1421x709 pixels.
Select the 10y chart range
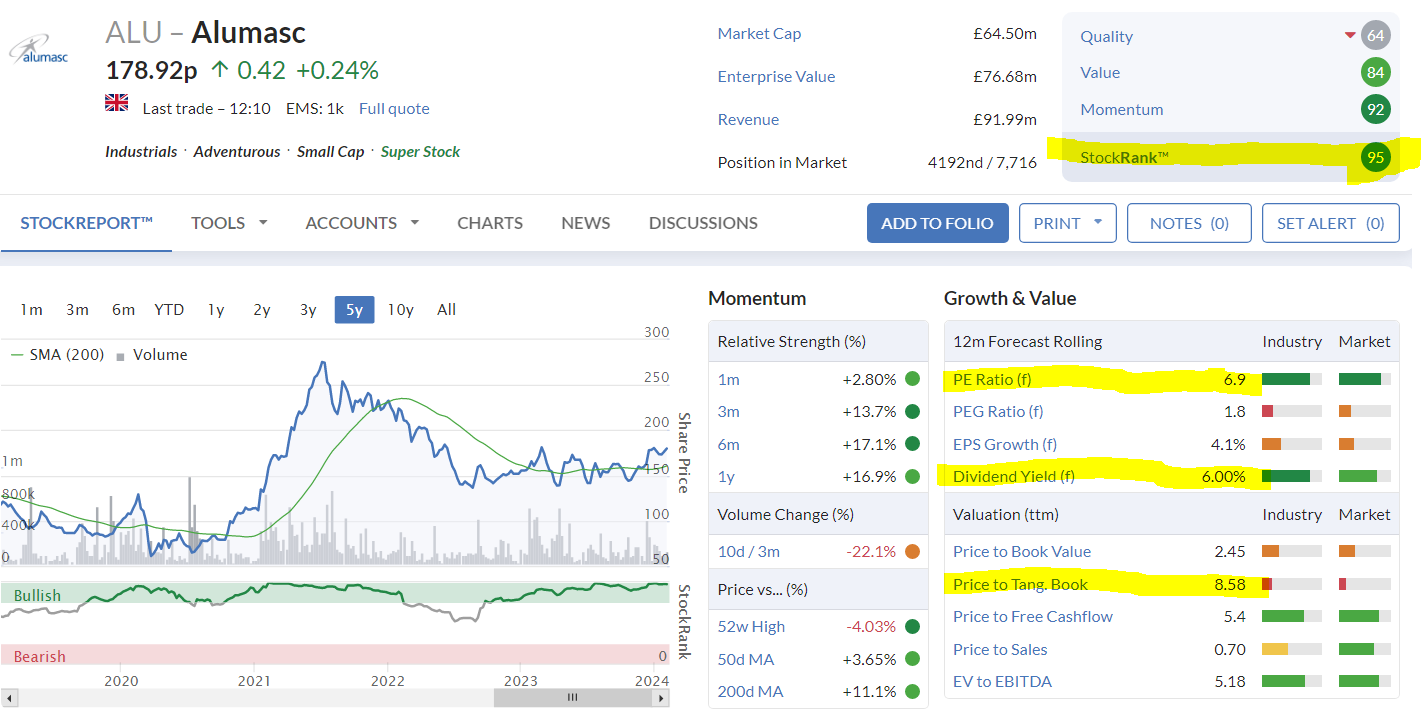(400, 309)
